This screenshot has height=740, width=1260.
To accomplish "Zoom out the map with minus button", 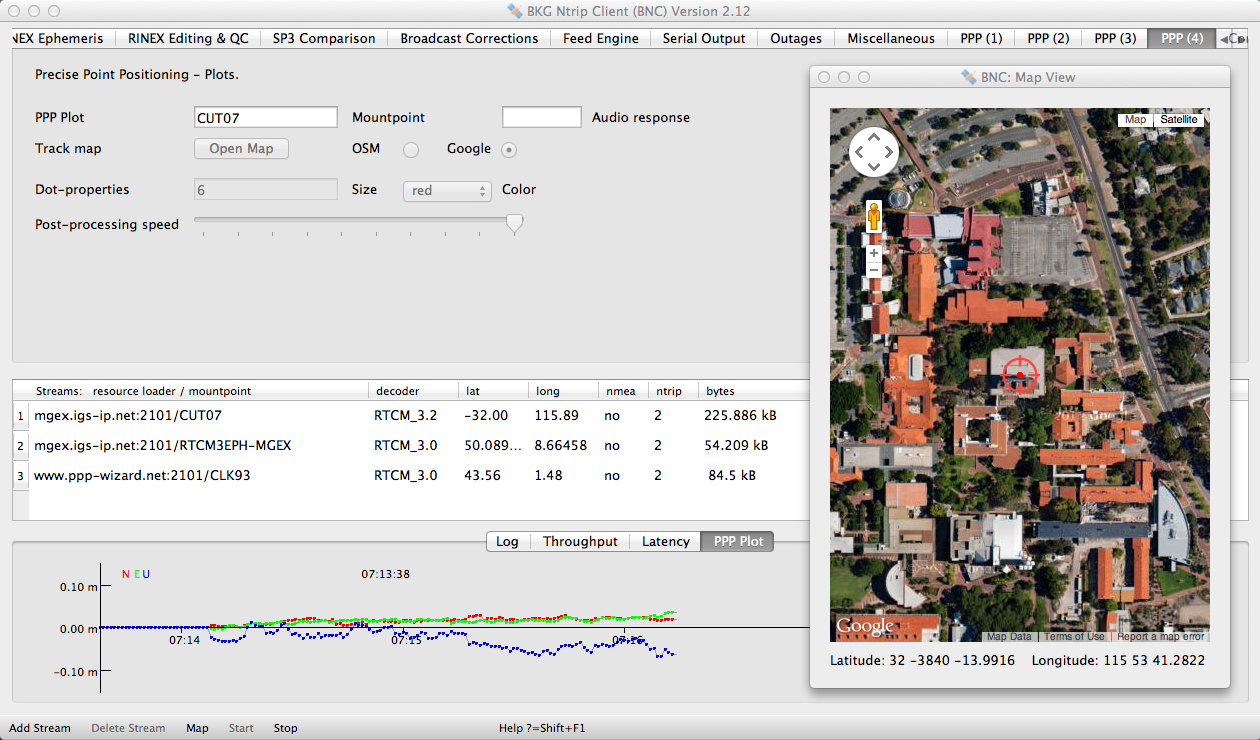I will coord(874,270).
